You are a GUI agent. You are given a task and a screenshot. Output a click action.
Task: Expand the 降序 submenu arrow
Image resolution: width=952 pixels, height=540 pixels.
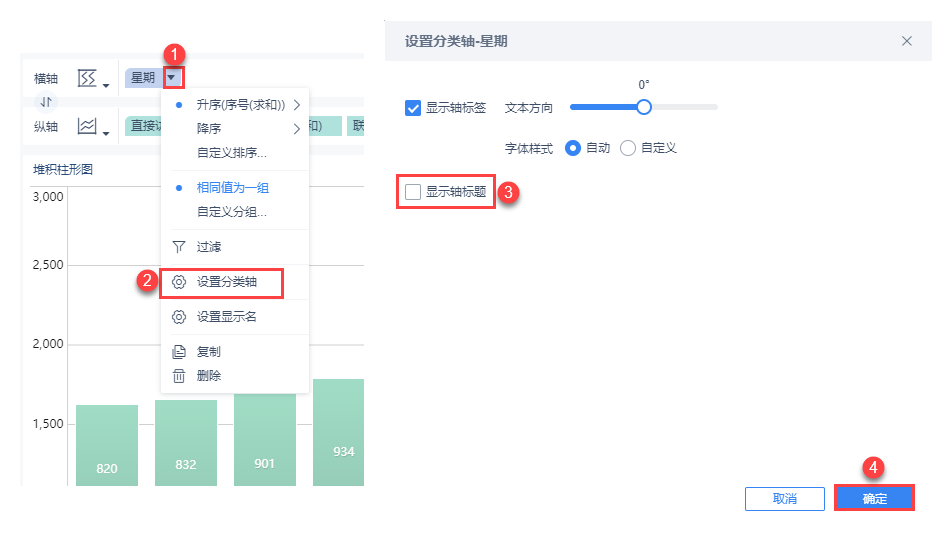pyautogui.click(x=297, y=129)
